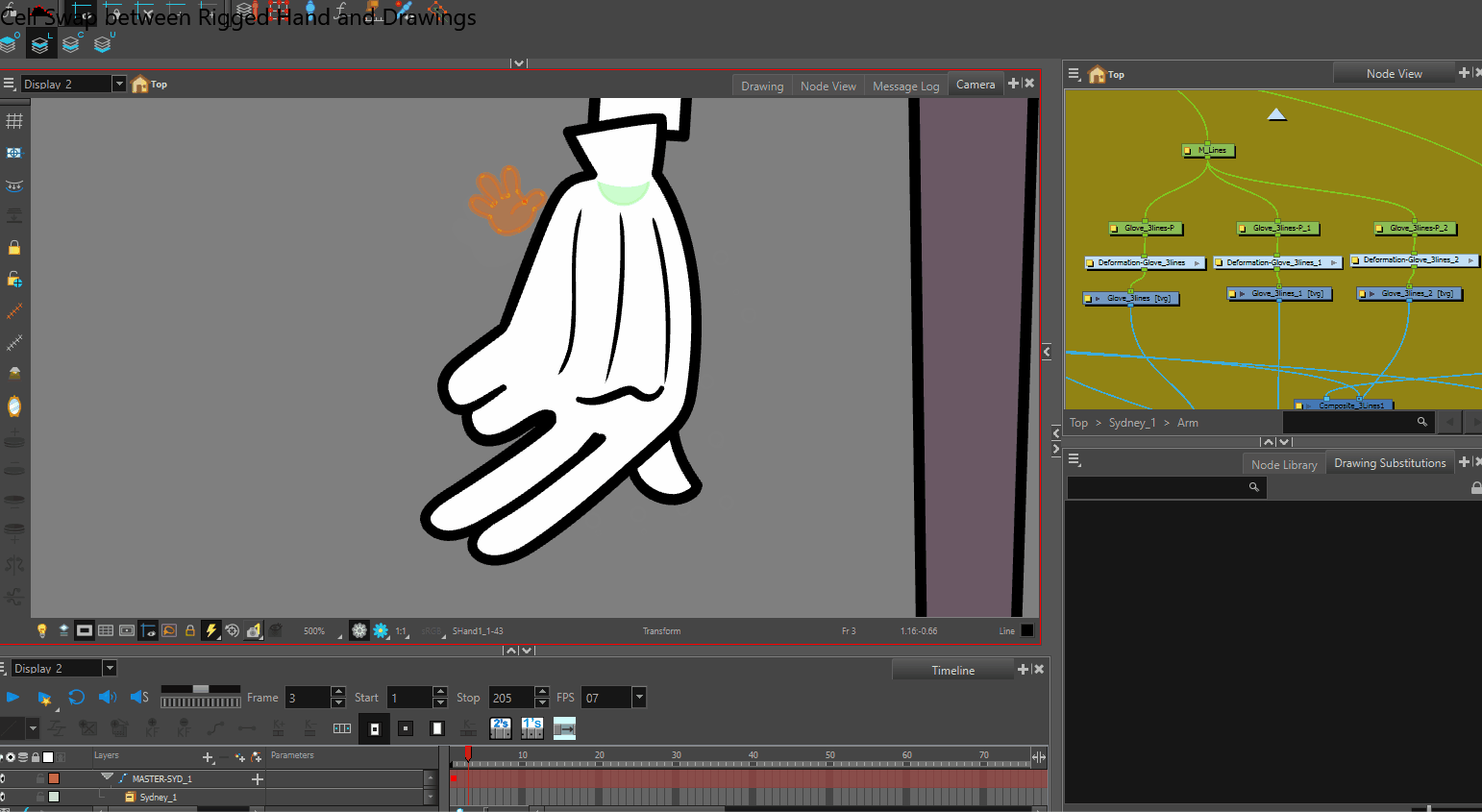The width and height of the screenshot is (1482, 812).
Task: Click the Drawing Substitutions search field
Action: pyautogui.click(x=1167, y=487)
